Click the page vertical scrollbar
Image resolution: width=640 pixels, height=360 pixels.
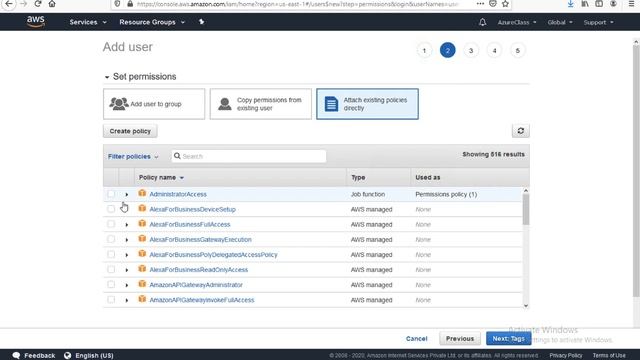point(636,171)
